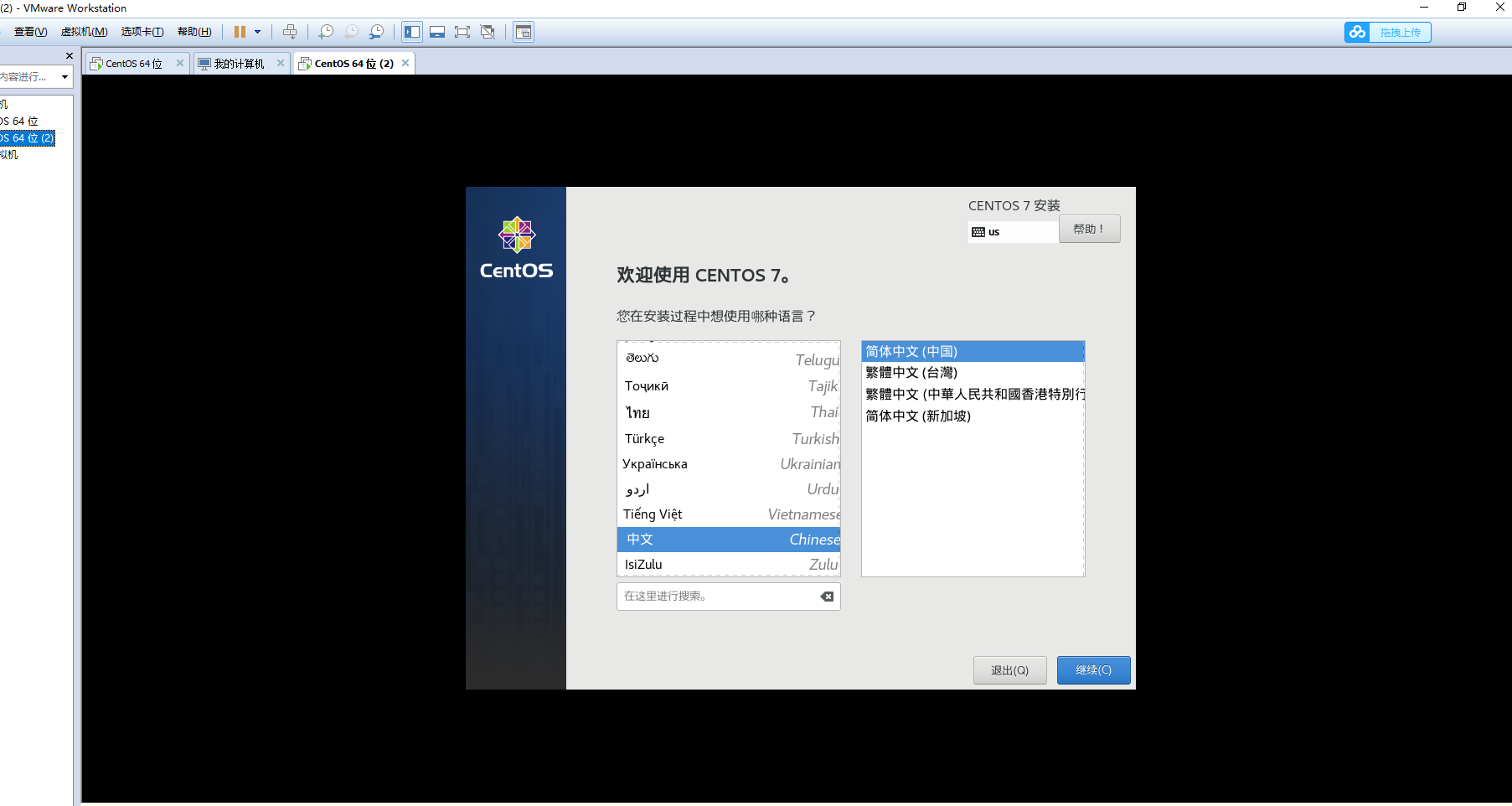The image size is (1512, 806).
Task: Click the CentOS logo in installer sidebar
Action: click(x=517, y=248)
